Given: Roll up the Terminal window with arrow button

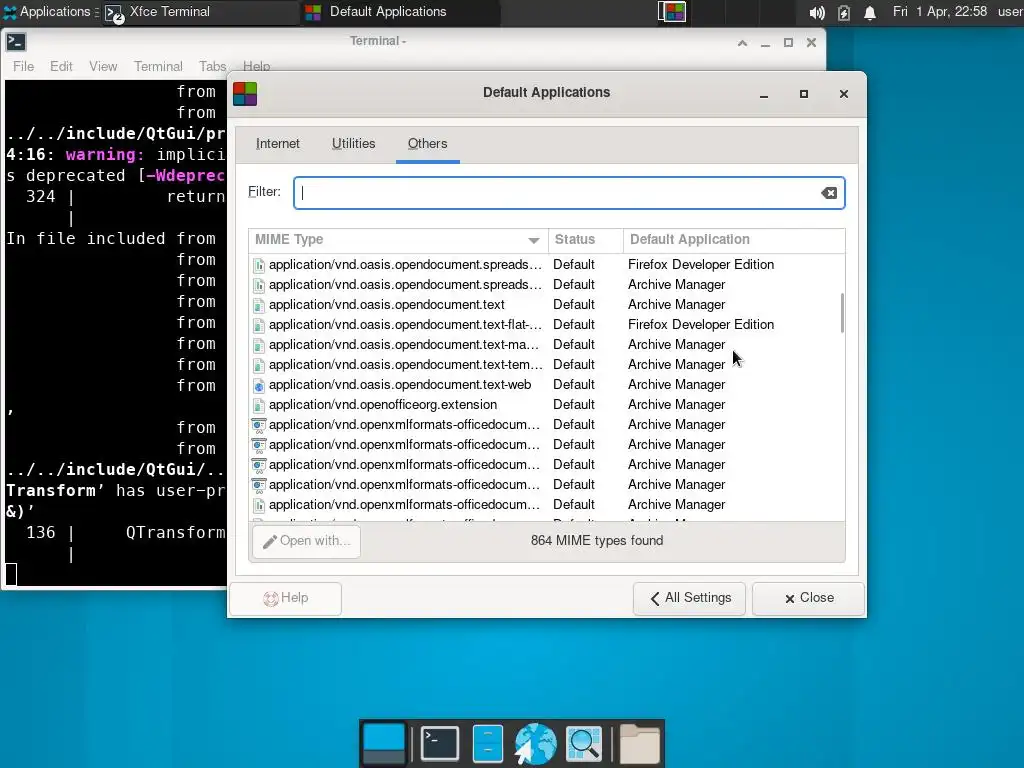Looking at the screenshot, I should click(x=743, y=43).
